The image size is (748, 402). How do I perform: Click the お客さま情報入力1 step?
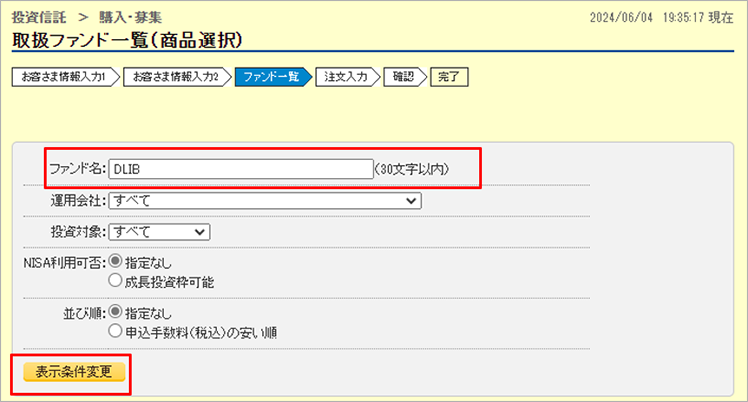(x=65, y=77)
